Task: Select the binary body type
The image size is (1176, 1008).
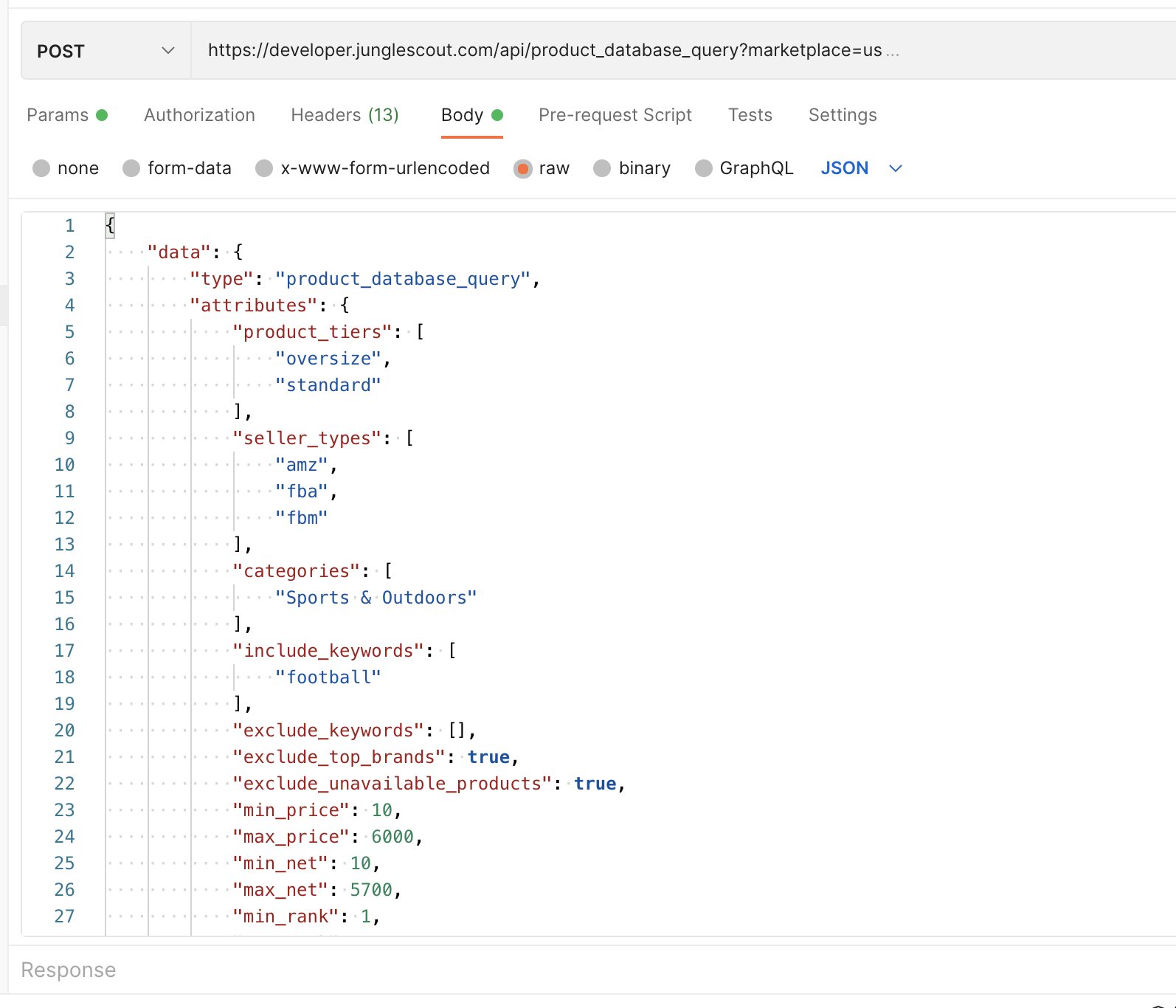Action: [x=602, y=168]
